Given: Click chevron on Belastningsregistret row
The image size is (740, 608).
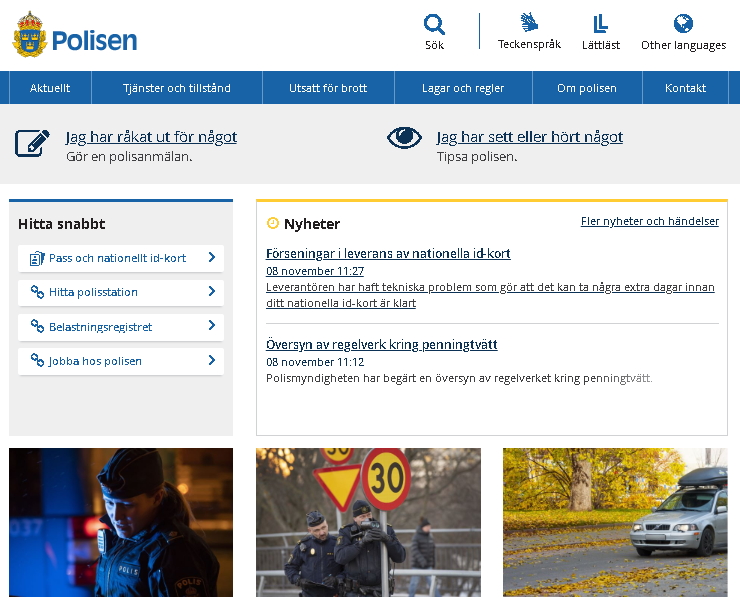Looking at the screenshot, I should point(212,325).
